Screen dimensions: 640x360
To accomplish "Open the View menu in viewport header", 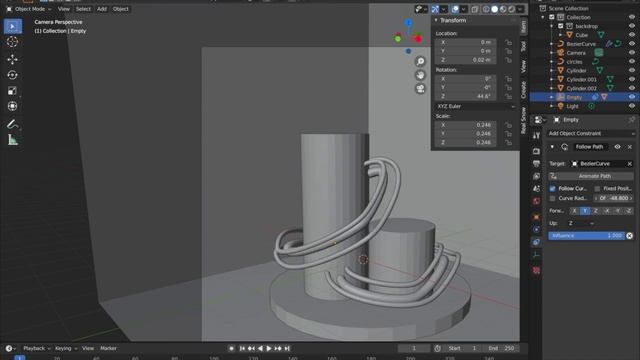I will (x=63, y=9).
